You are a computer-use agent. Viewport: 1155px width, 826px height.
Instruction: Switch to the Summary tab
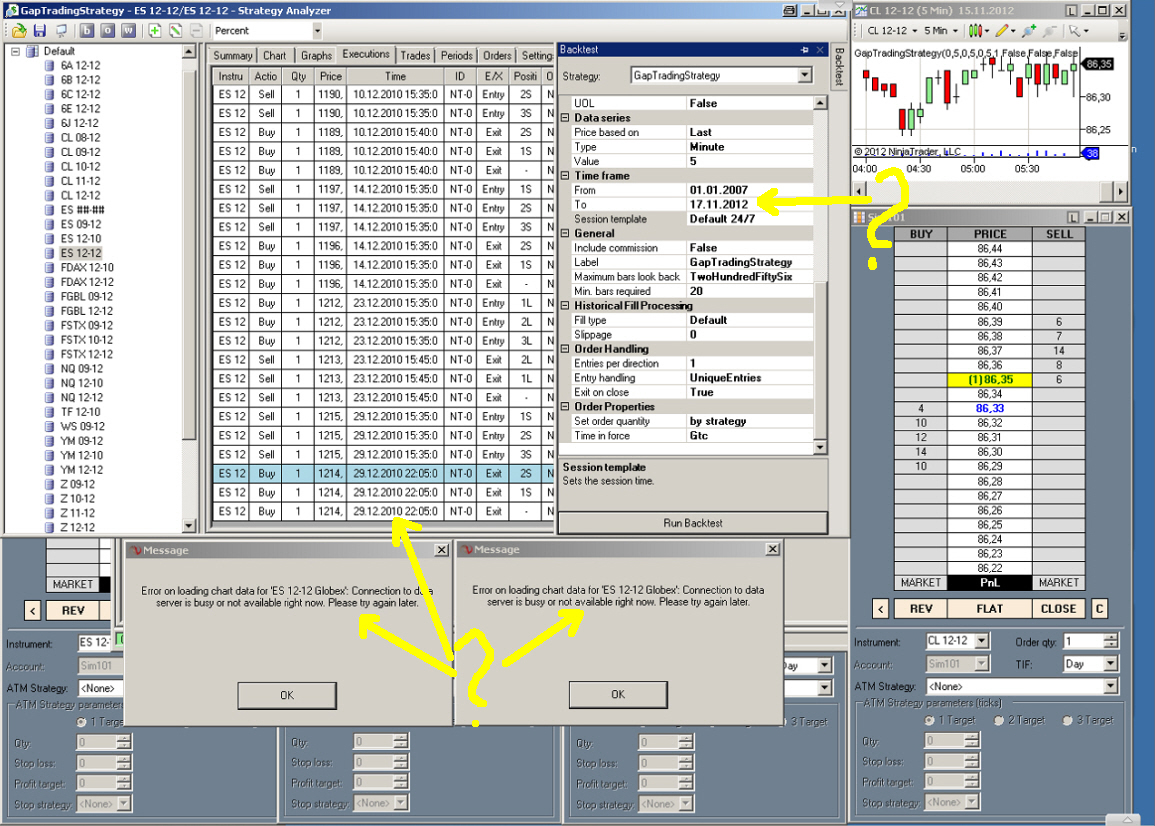(233, 55)
